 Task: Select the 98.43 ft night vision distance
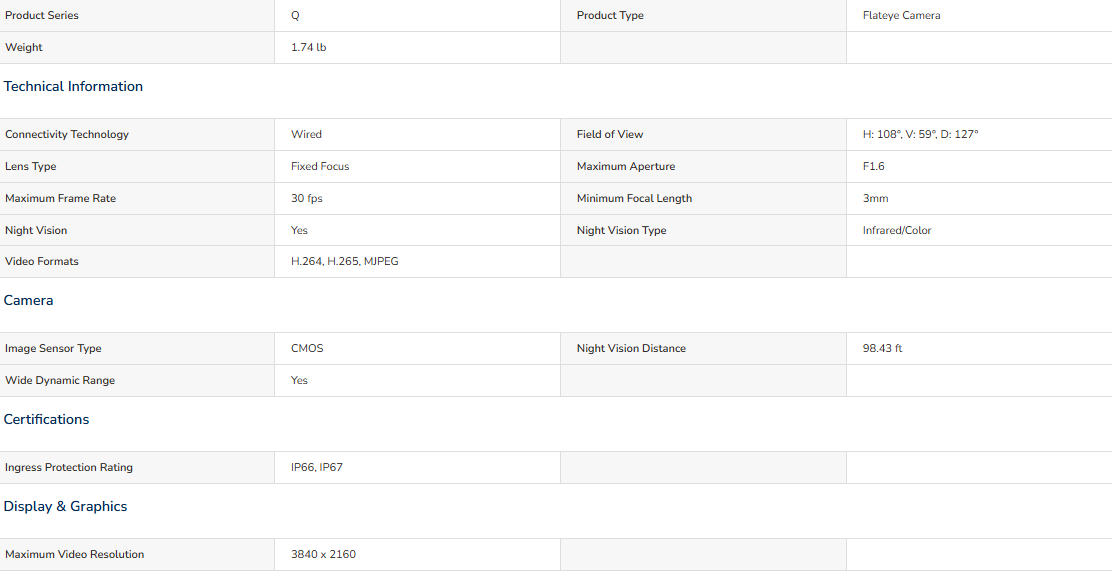(882, 349)
